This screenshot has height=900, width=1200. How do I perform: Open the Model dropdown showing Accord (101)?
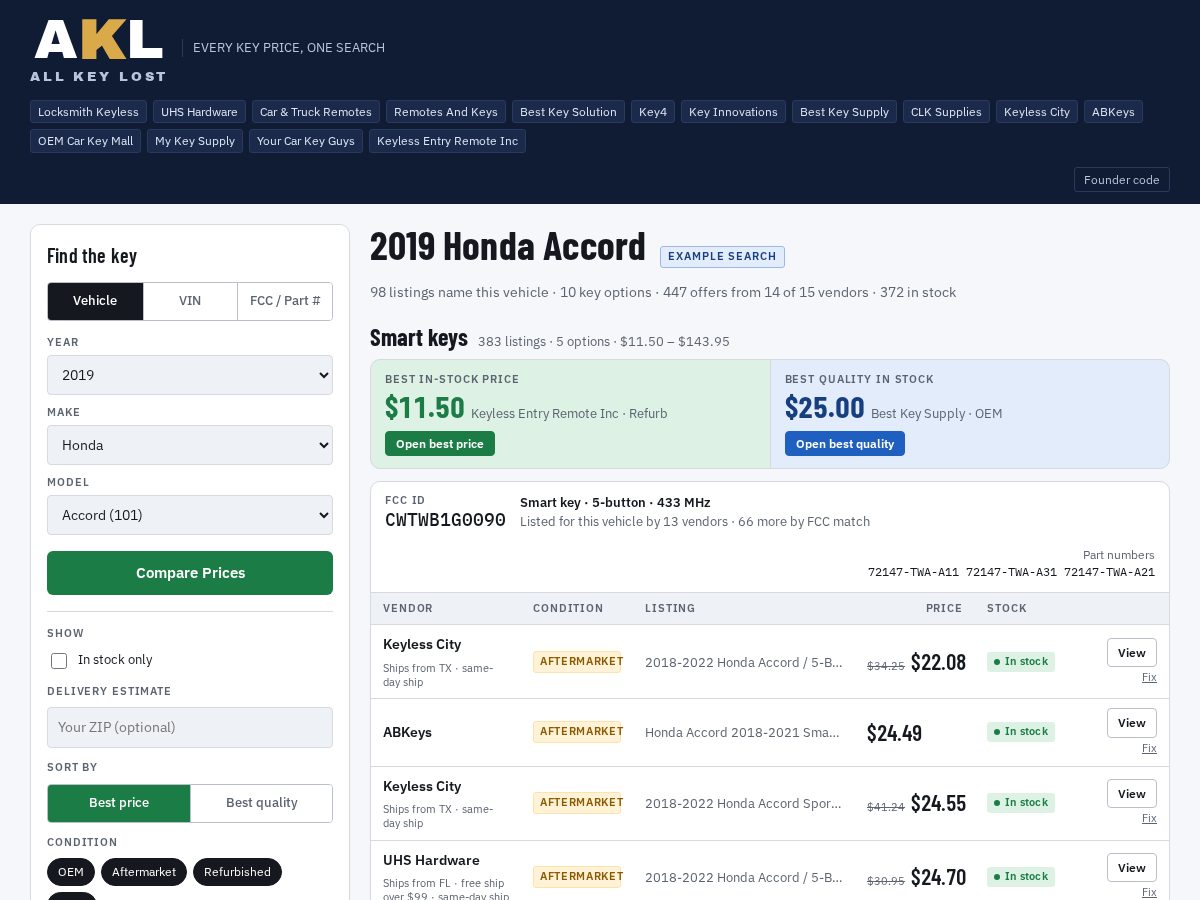coord(190,515)
